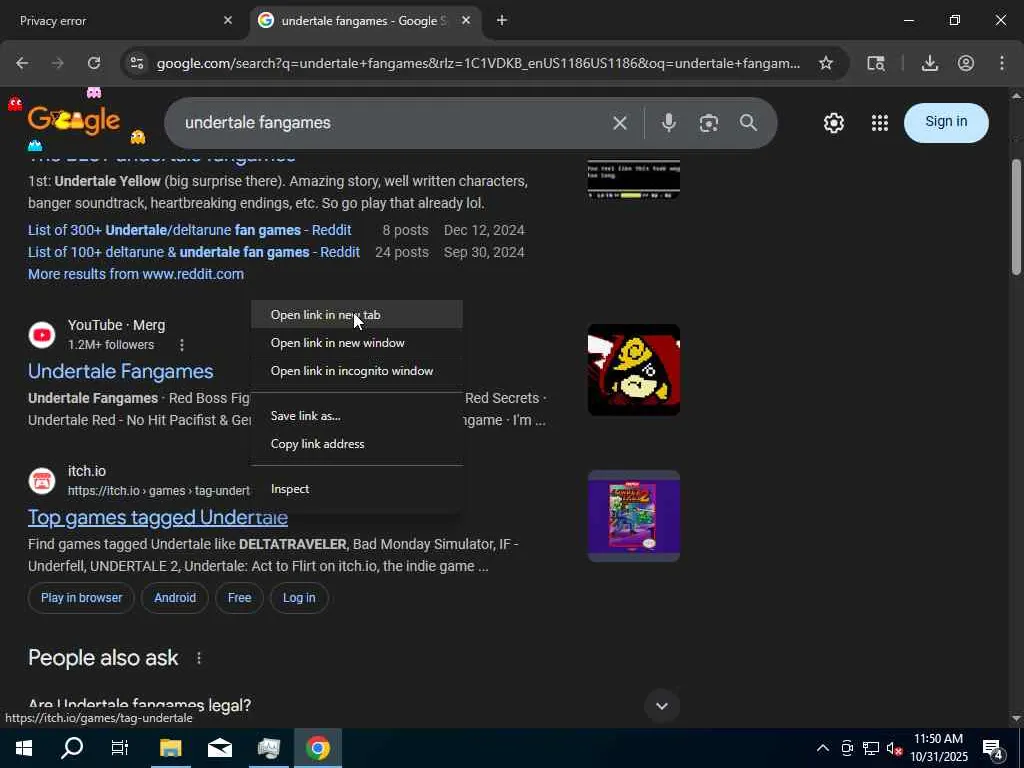Open Windows taskbar search
This screenshot has height=768, width=1024.
72,748
